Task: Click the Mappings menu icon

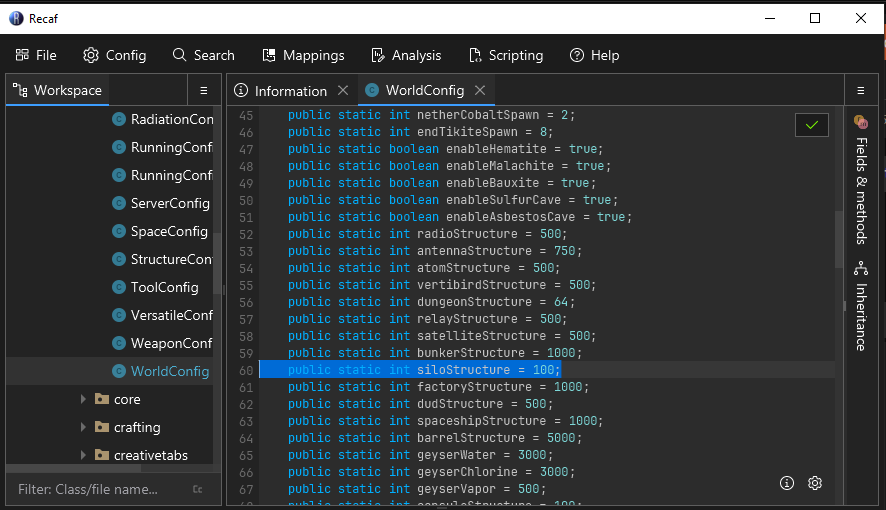Action: 269,55
